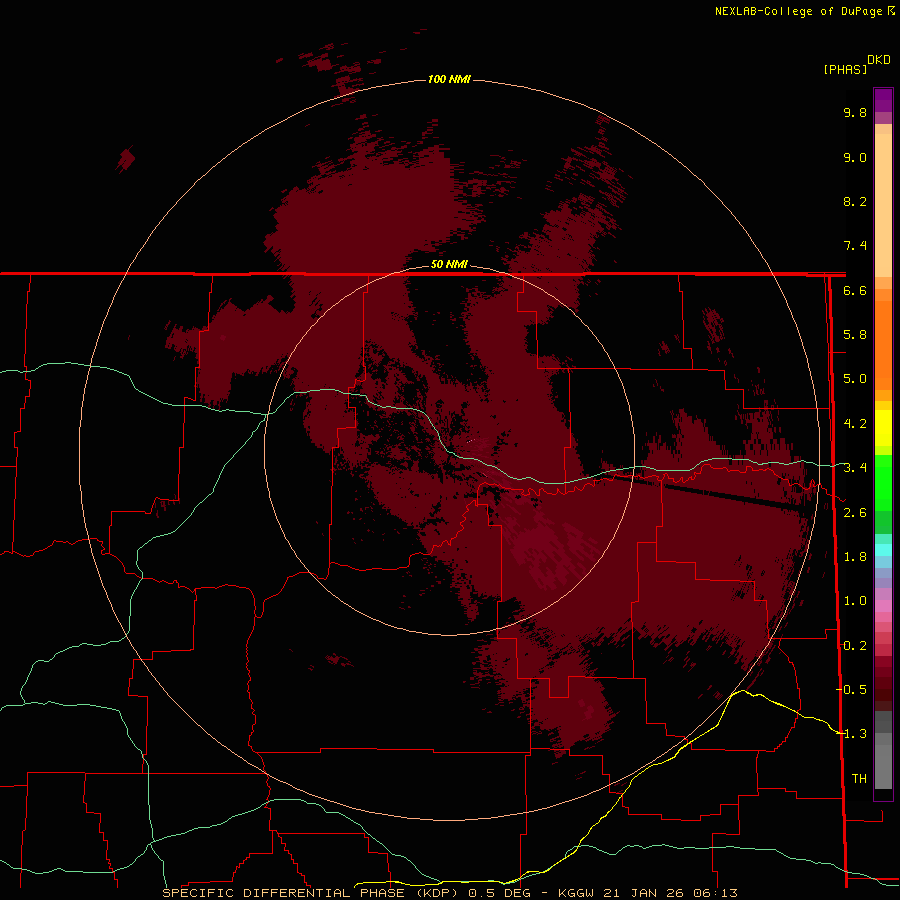Pick the purple top segment of the color bar

click(x=883, y=100)
